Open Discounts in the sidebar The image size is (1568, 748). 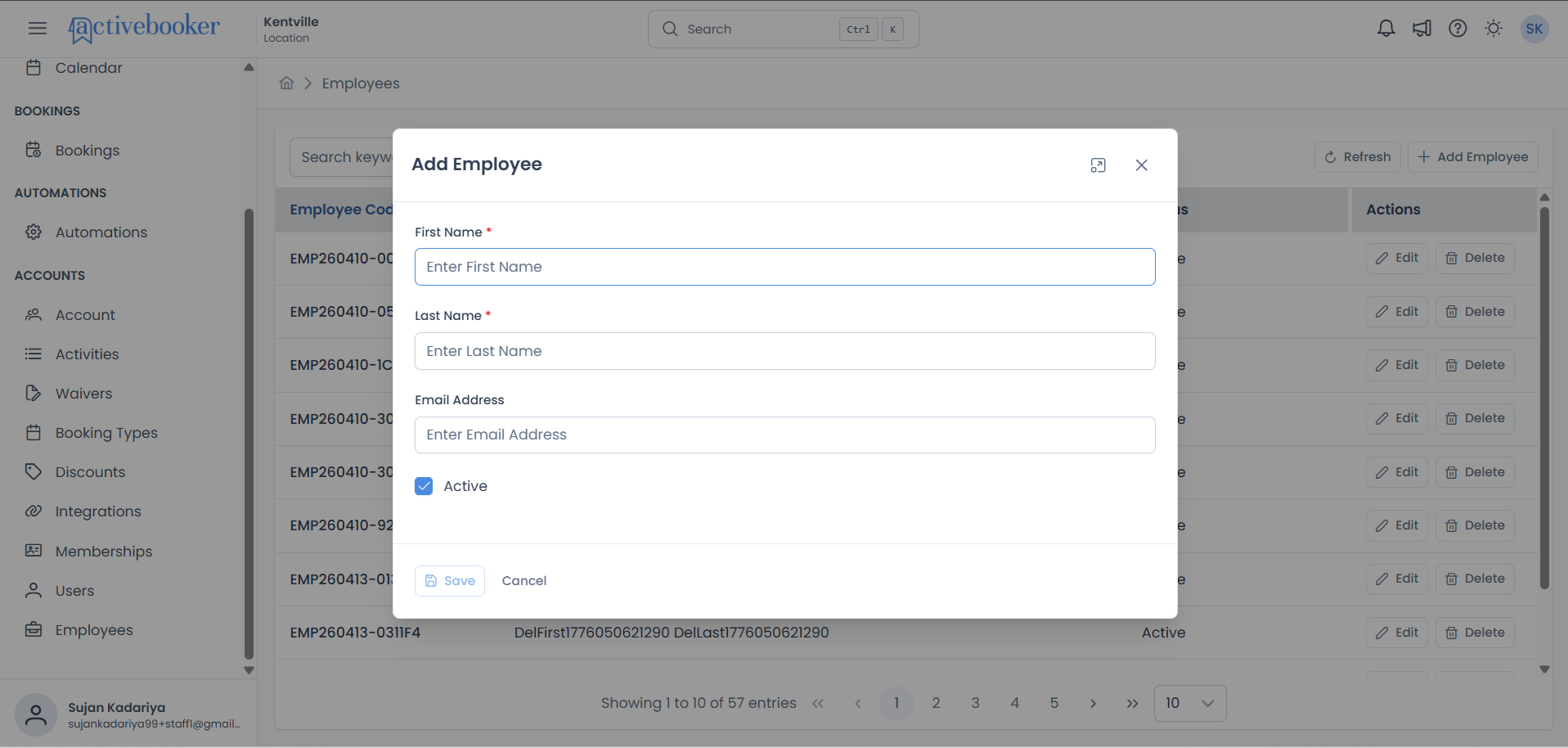(x=90, y=472)
